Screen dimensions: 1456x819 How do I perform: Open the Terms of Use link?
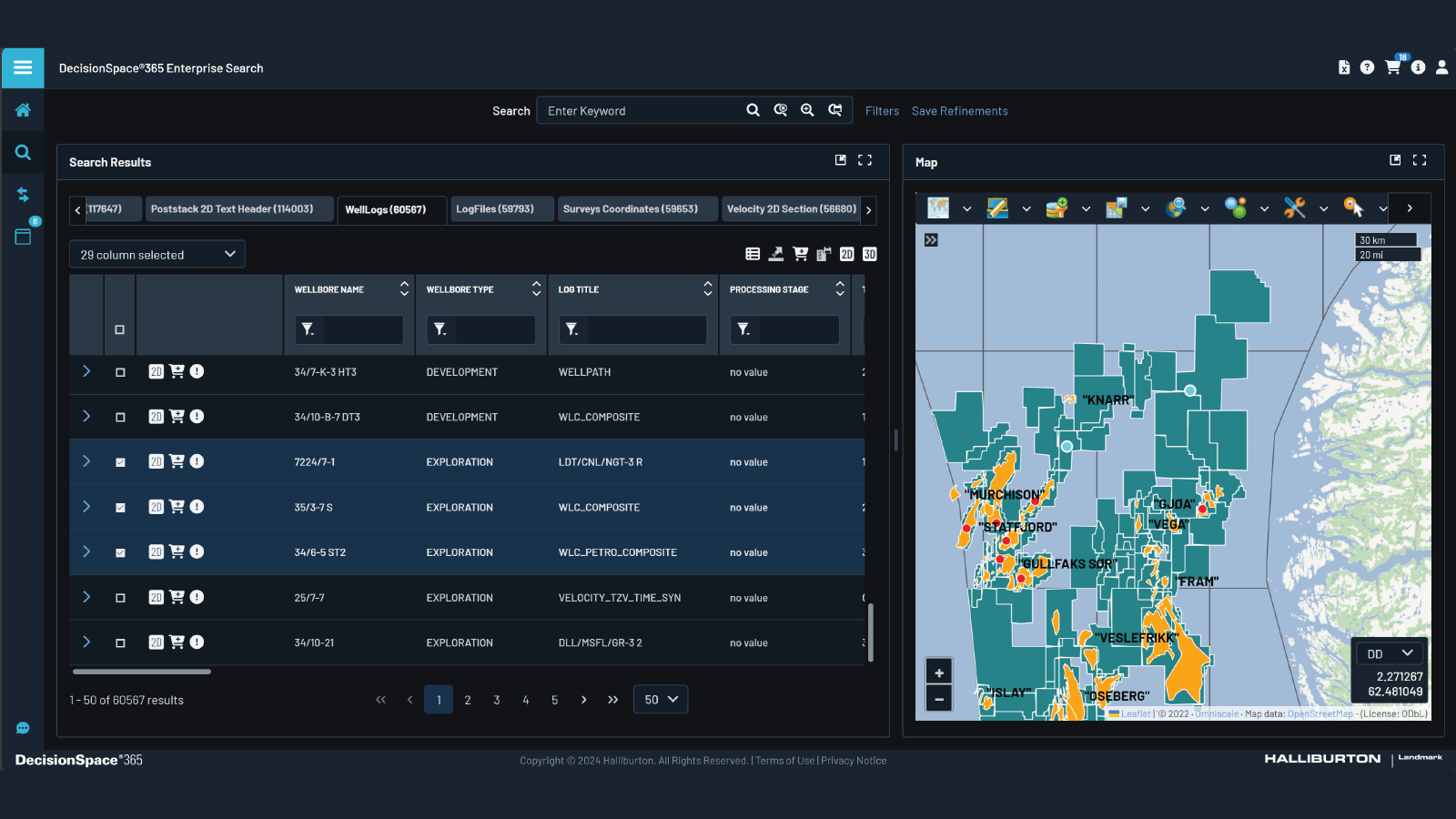click(785, 761)
